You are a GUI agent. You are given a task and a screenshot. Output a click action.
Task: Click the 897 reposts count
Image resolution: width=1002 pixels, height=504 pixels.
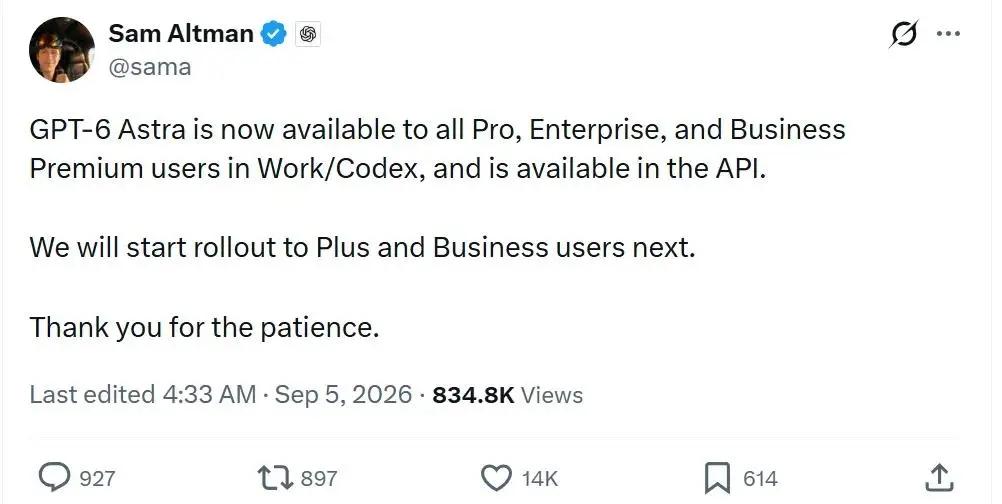point(318,478)
